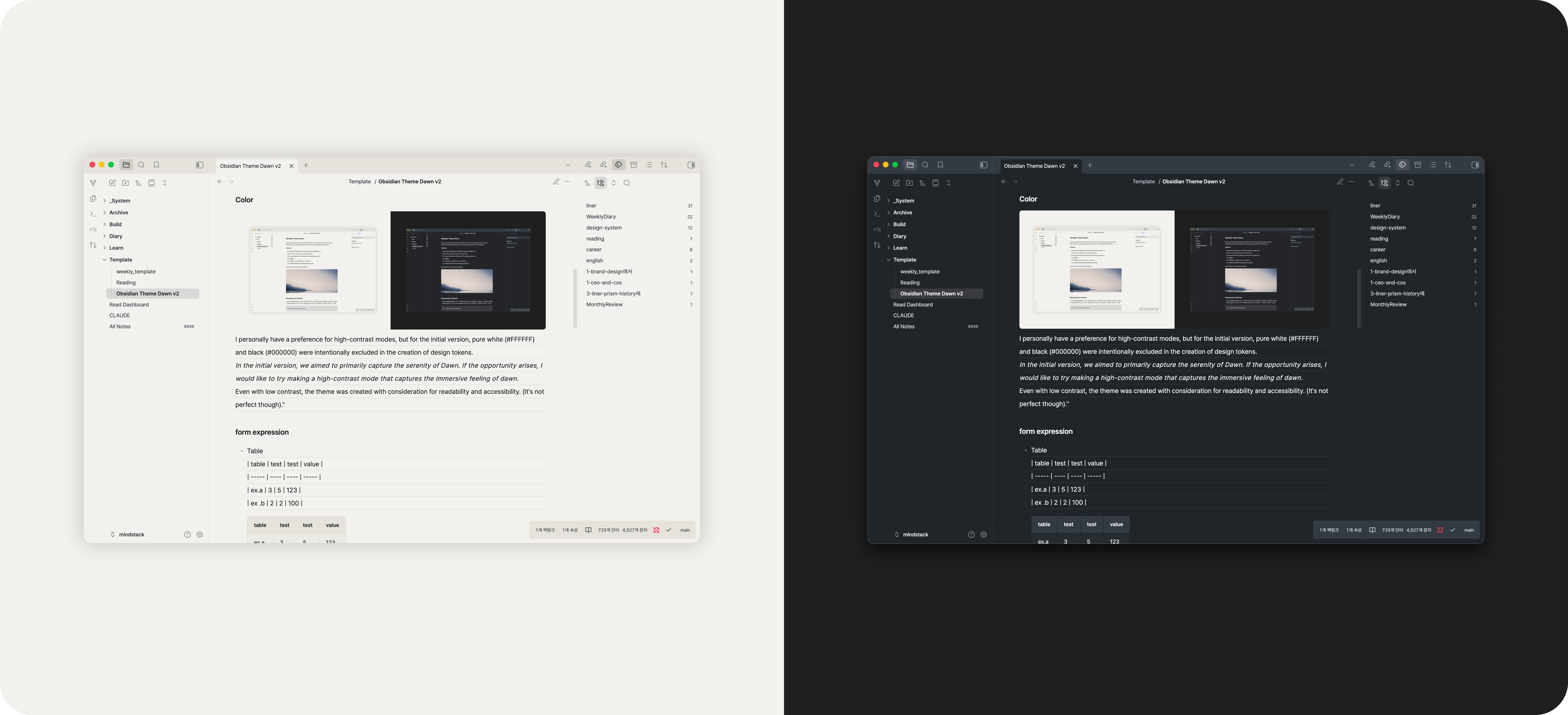
Task: Open git branch icon in dark window header
Action: pos(1448,165)
